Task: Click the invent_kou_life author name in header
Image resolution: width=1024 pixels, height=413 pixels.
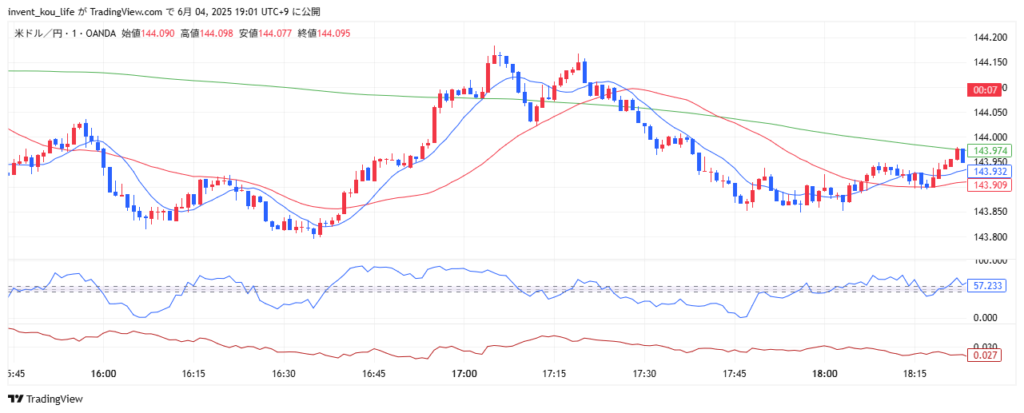Action: point(40,12)
